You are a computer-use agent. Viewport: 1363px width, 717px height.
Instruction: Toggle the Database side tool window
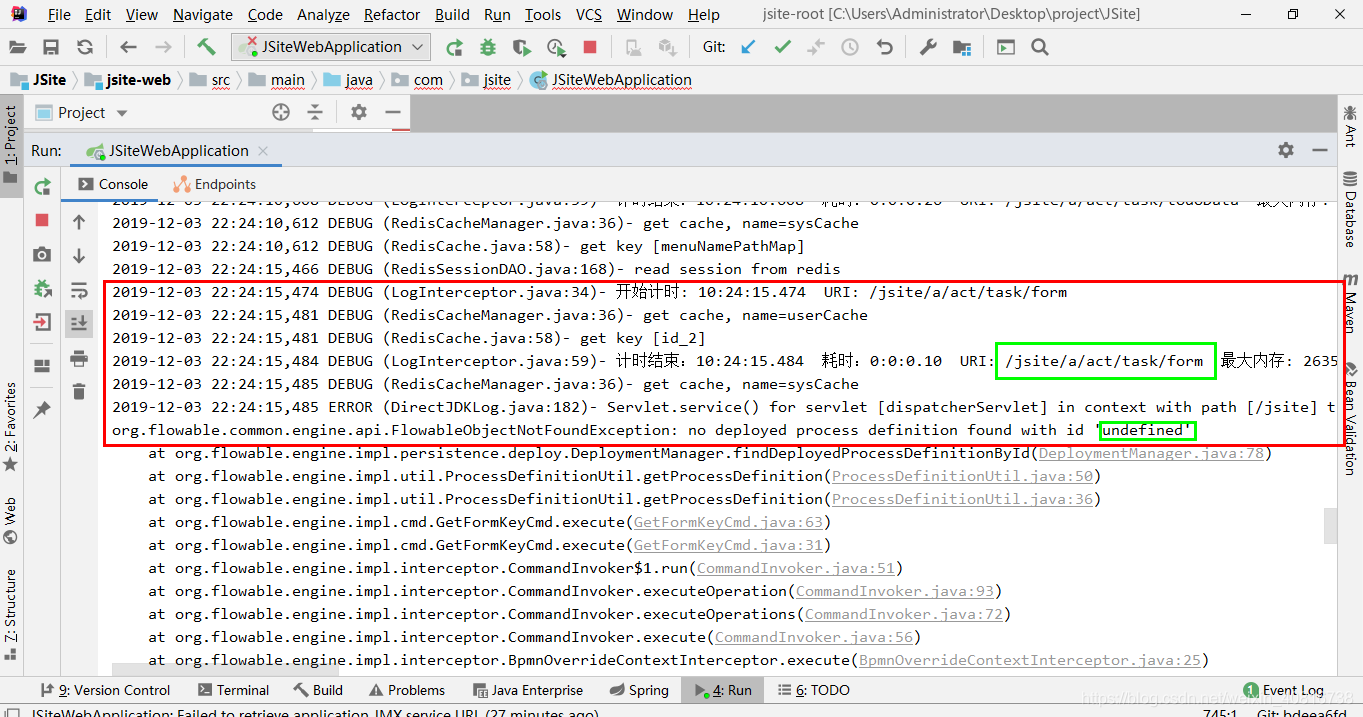coord(1350,210)
